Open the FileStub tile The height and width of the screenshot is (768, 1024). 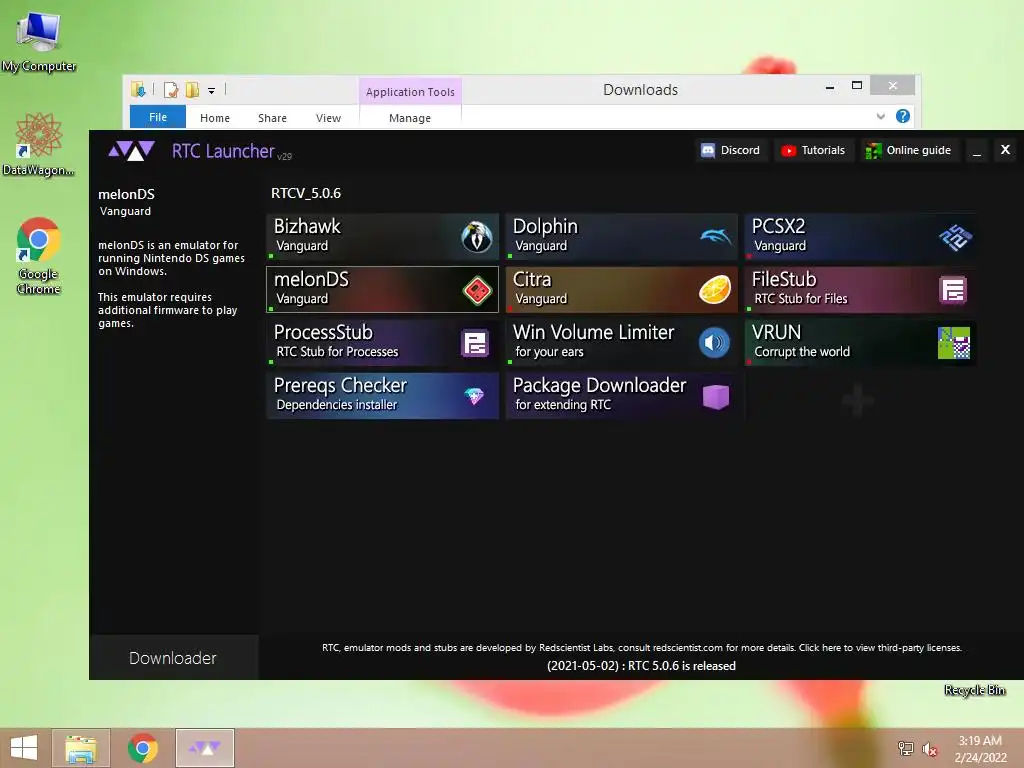[861, 289]
